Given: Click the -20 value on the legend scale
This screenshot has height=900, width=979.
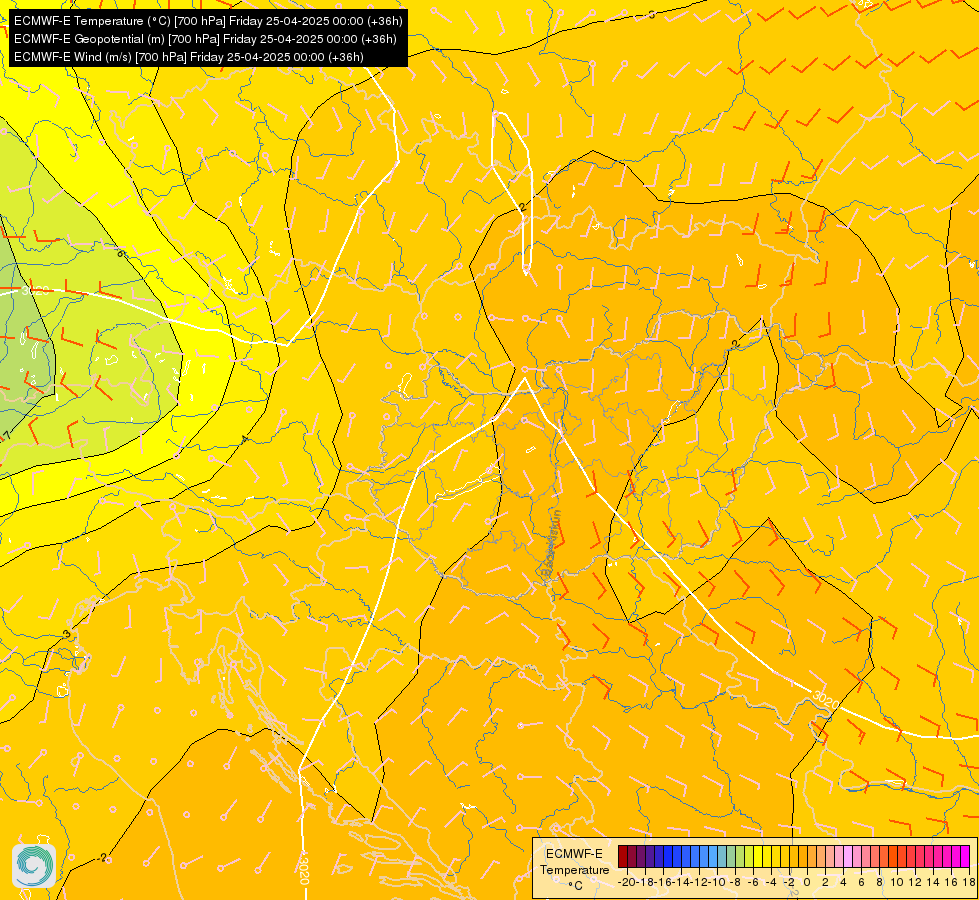Looking at the screenshot, I should 625,883.
